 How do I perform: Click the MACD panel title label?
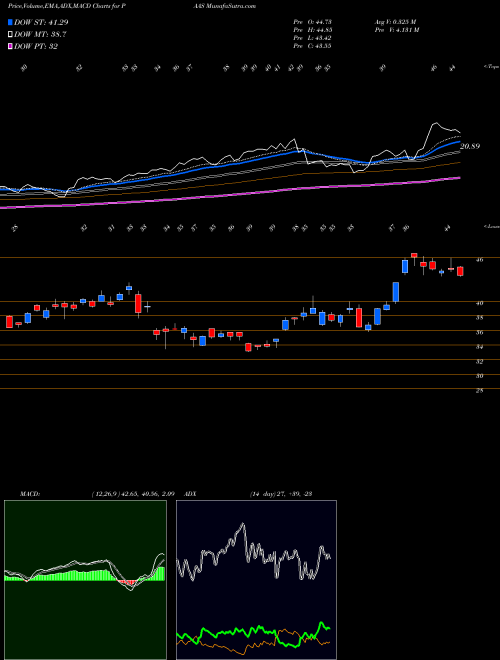pos(29,494)
